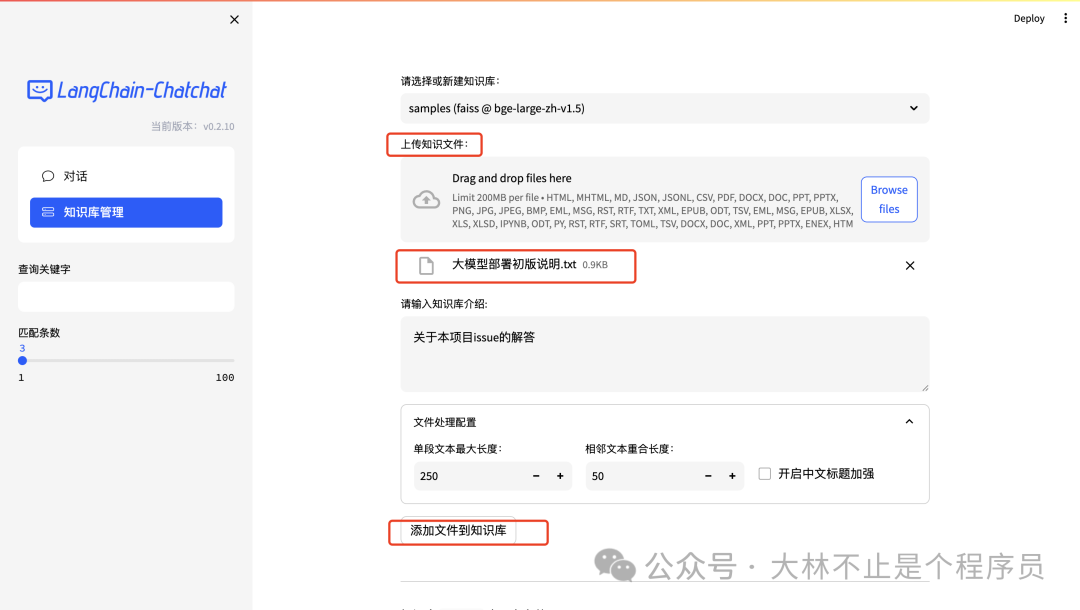Click the 对话 chat bubble icon
Image resolution: width=1080 pixels, height=610 pixels.
[x=48, y=176]
